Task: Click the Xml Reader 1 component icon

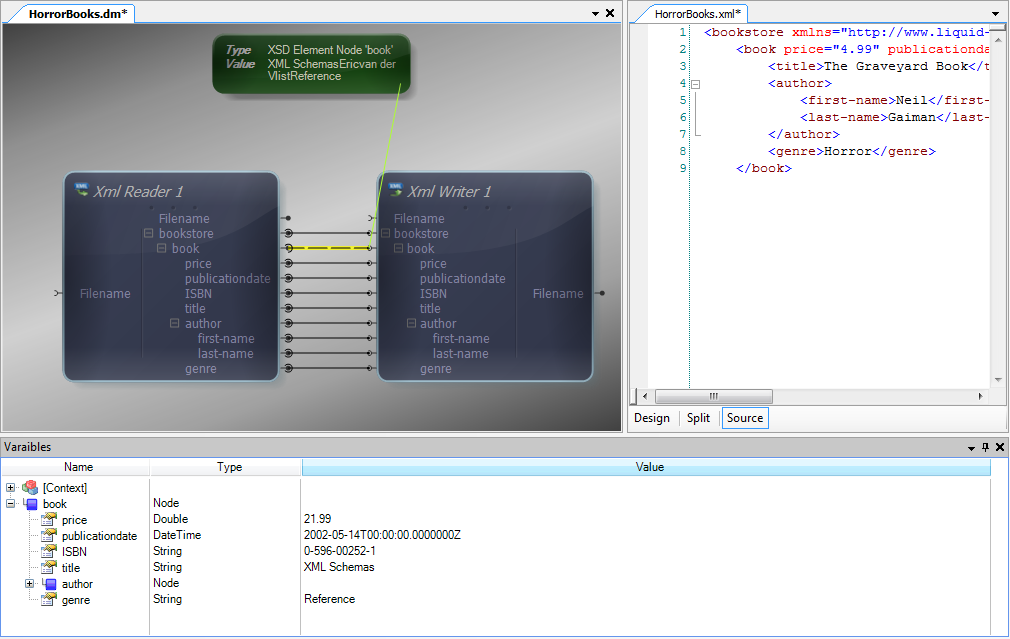Action: point(81,189)
